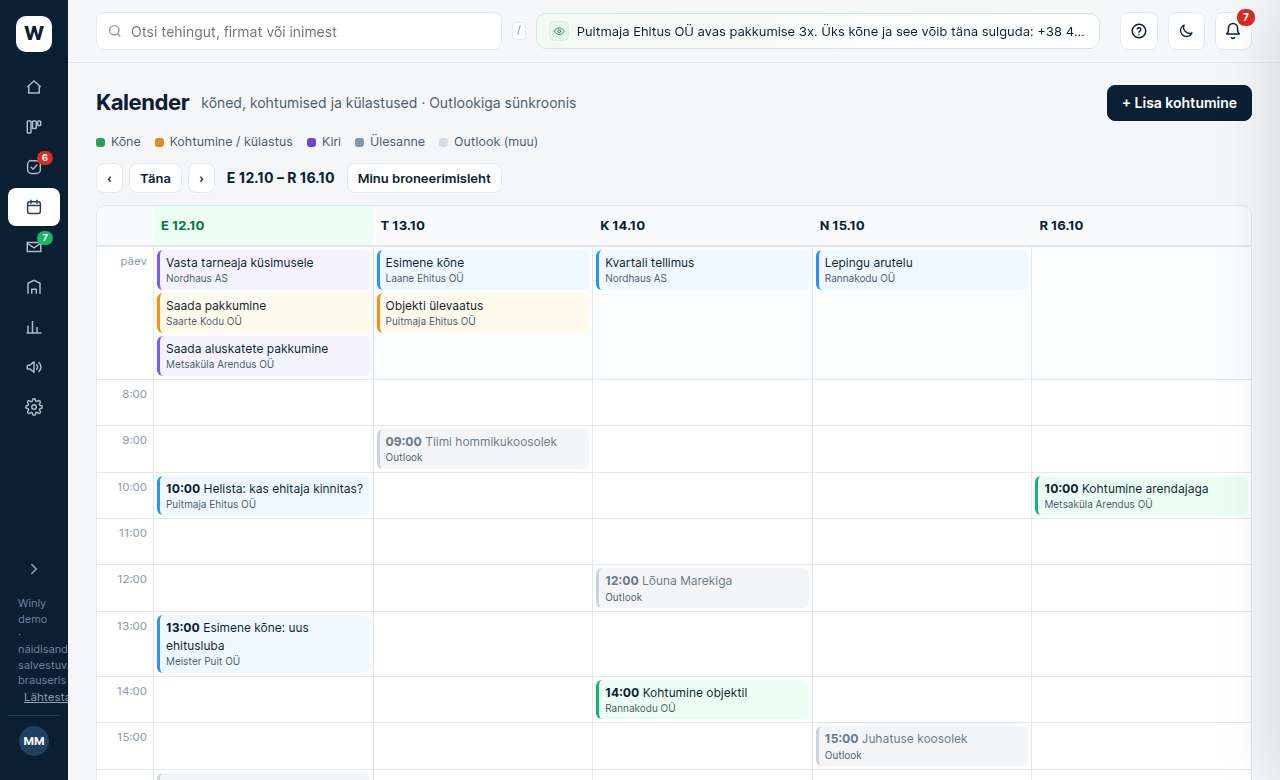Go to the next week
The height and width of the screenshot is (780, 1280).
point(202,178)
